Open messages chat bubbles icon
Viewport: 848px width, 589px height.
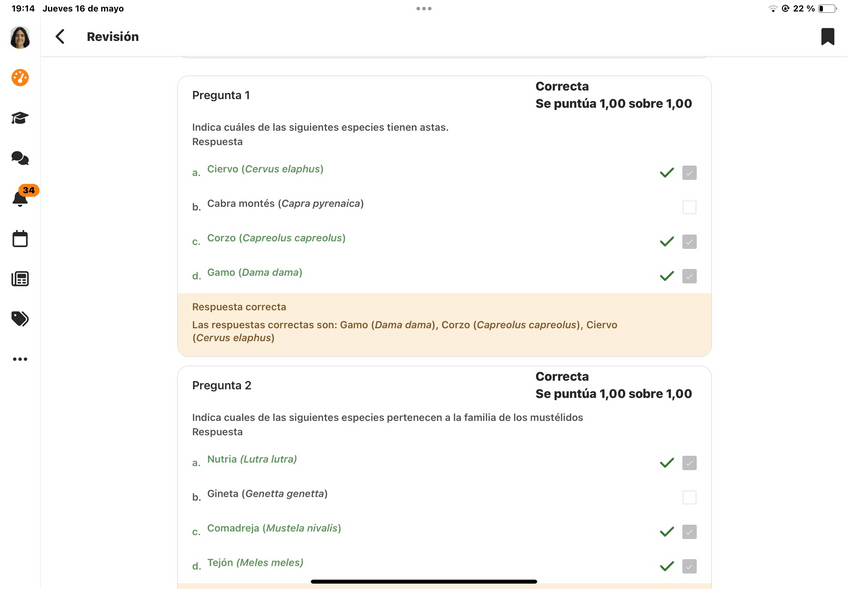[20, 158]
